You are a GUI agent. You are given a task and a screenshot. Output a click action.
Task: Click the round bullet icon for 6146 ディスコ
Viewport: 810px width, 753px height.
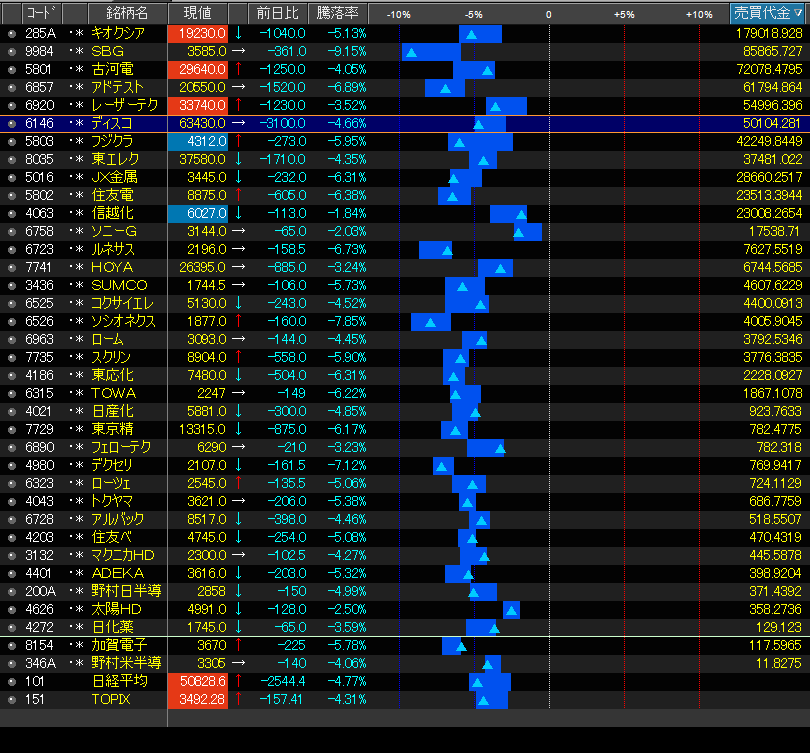(x=12, y=124)
